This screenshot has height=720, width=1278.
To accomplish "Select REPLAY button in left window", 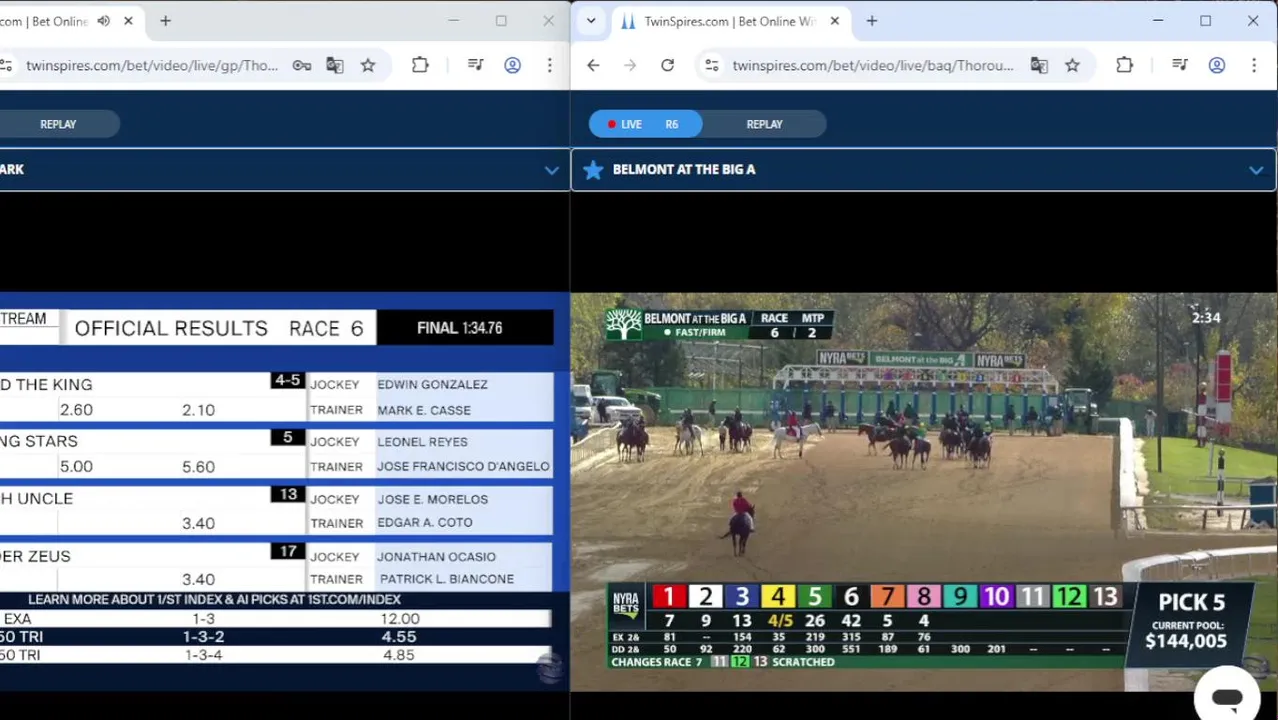I will click(x=58, y=124).
